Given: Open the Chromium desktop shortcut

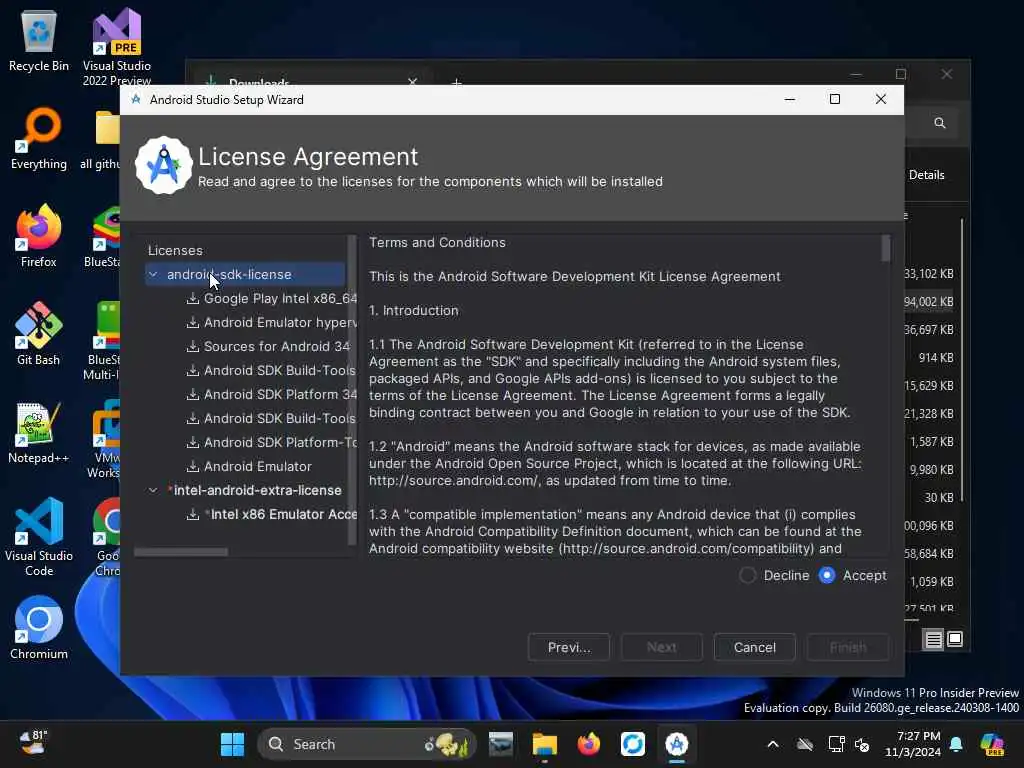Looking at the screenshot, I should click(39, 628).
